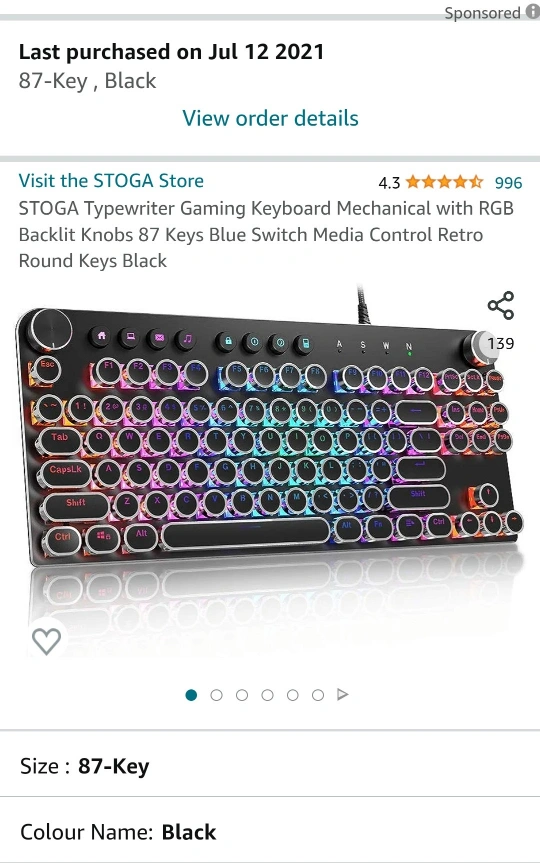Tap the 4.3 rating value
Screen dimensions: 540x863
(x=389, y=183)
